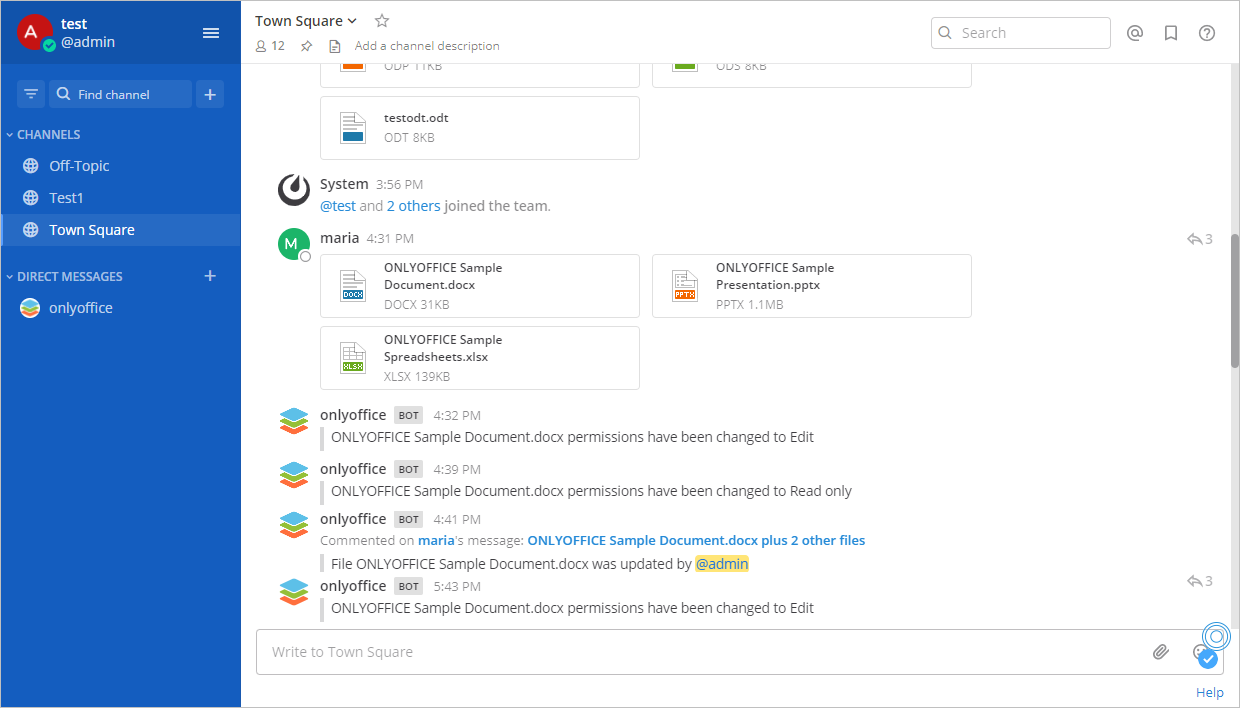Image resolution: width=1240 pixels, height=708 pixels.
Task: Click the paperclip attach file icon
Action: tap(1160, 652)
